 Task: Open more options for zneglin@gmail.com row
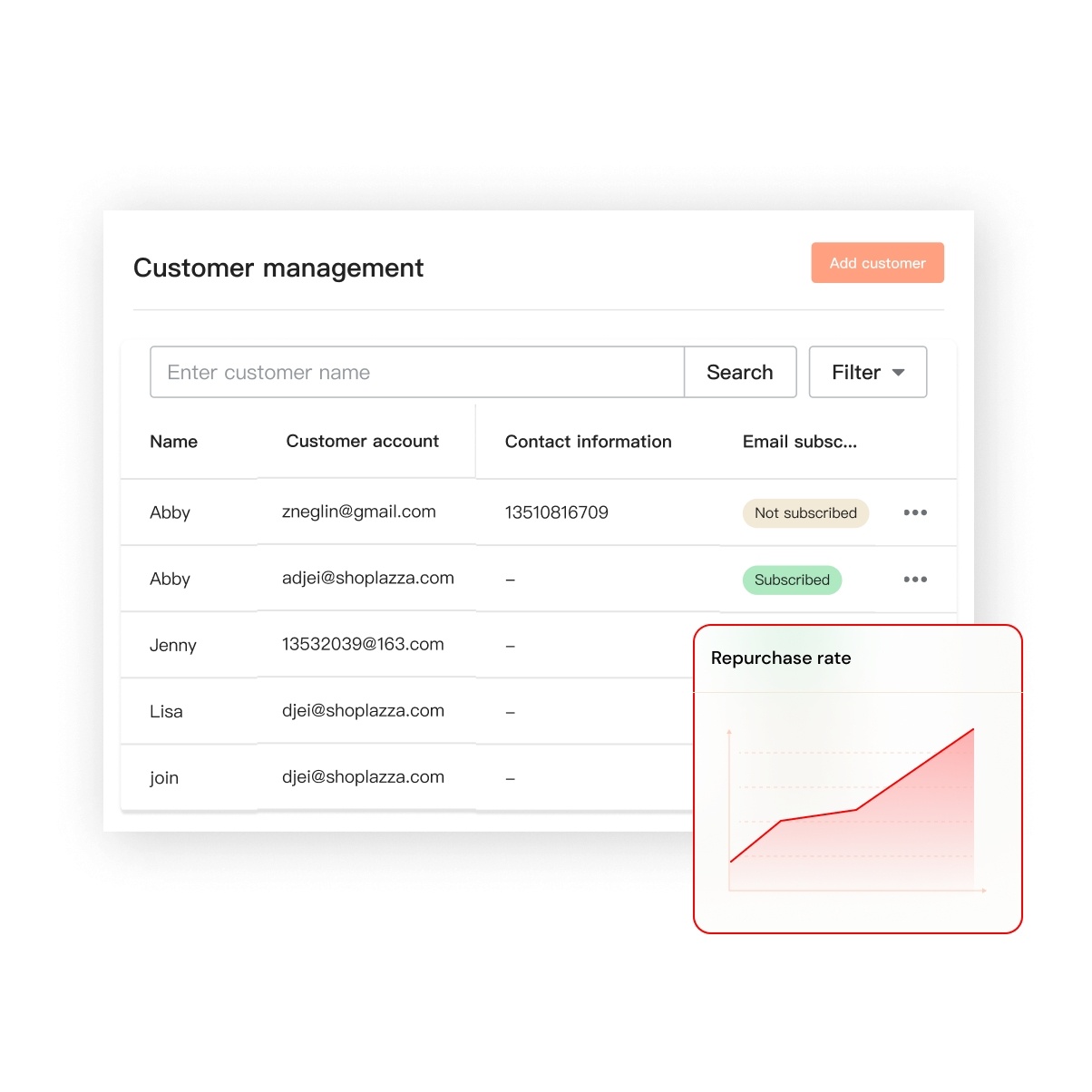[915, 512]
